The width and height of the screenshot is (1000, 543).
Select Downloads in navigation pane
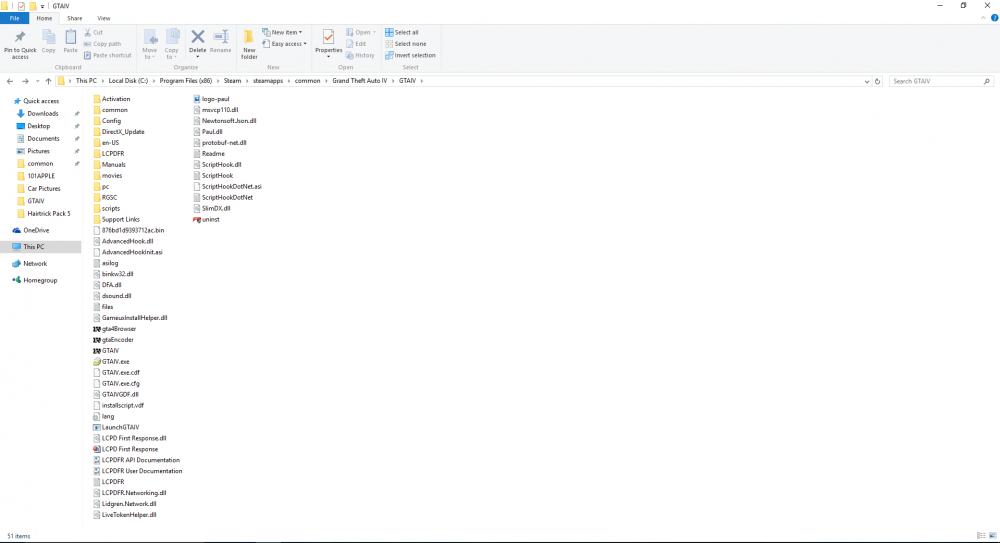(x=42, y=114)
